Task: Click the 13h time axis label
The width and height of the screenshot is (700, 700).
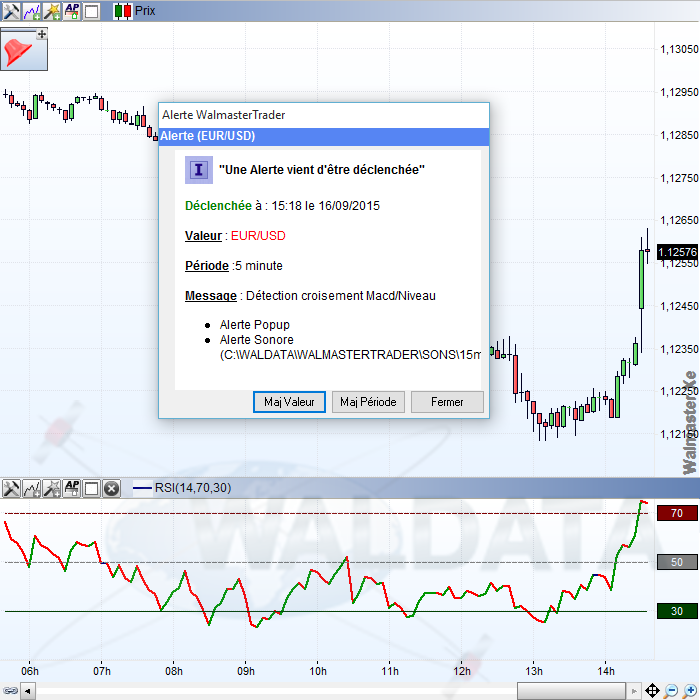Action: tap(534, 671)
